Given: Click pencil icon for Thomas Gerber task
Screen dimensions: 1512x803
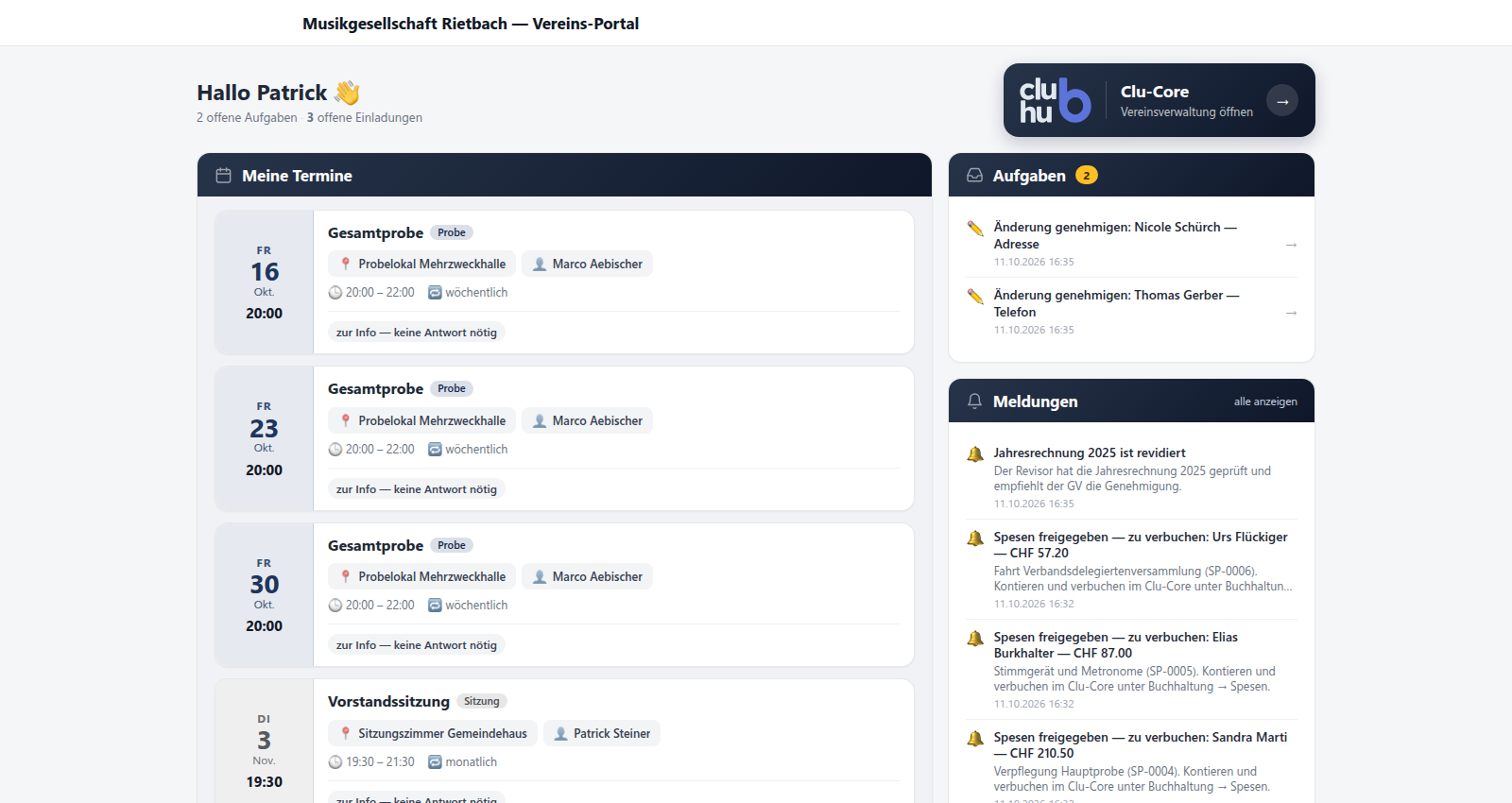Looking at the screenshot, I should [975, 296].
